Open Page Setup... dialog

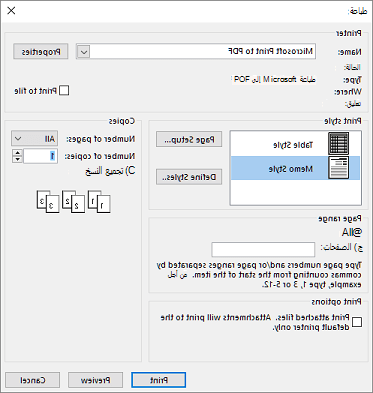[x=189, y=139]
